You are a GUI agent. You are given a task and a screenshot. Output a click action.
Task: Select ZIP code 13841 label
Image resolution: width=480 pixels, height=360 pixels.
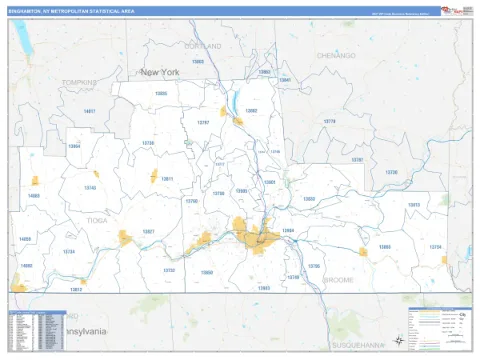285,80
